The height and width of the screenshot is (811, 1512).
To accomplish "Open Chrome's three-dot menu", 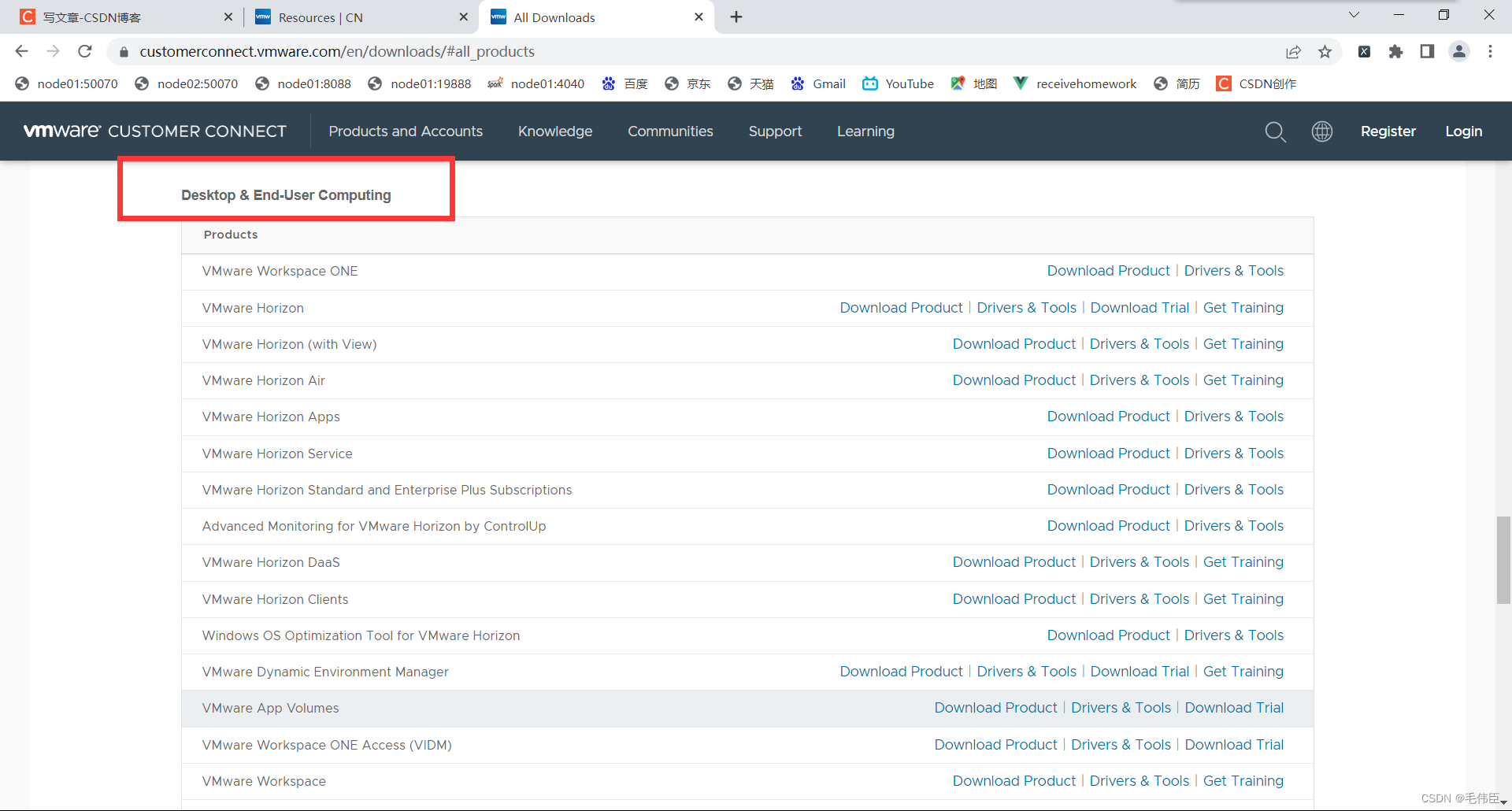I will click(1490, 51).
